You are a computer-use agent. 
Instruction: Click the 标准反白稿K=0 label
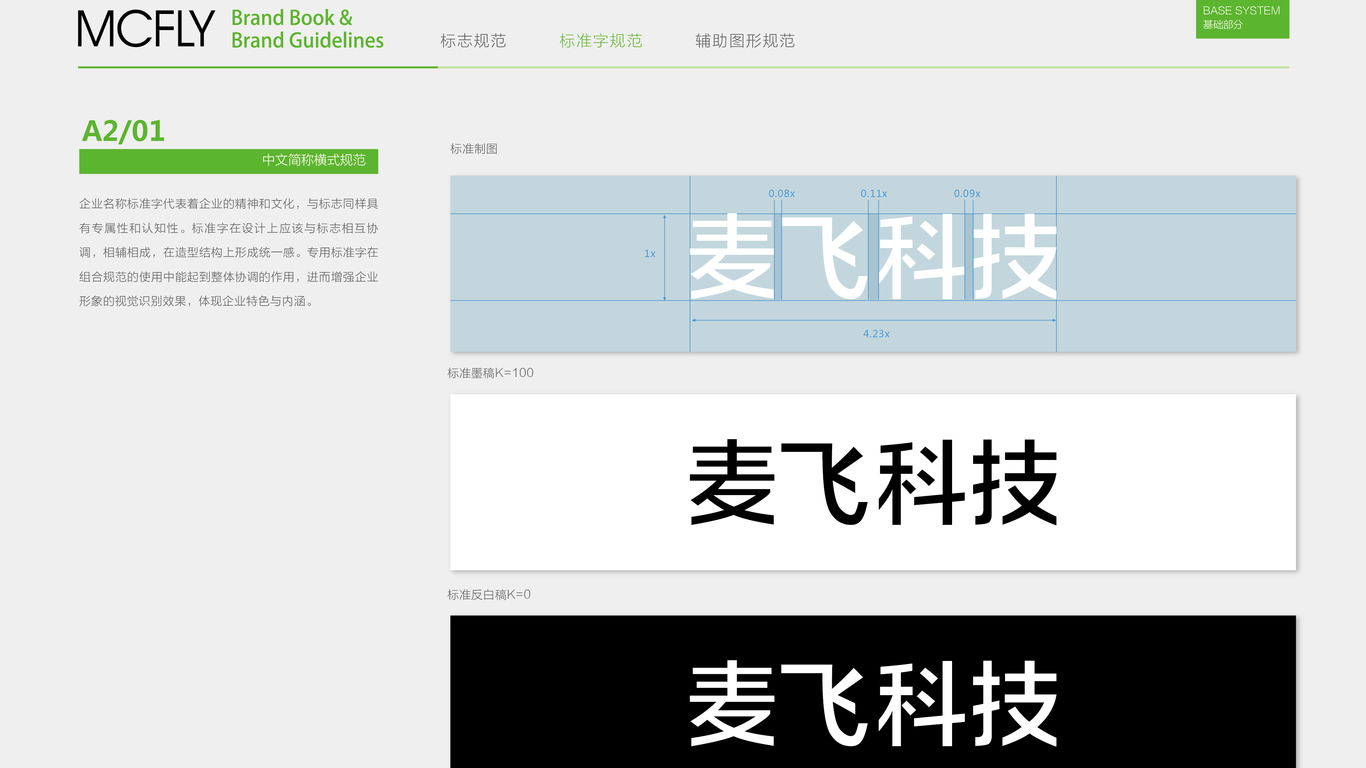[x=489, y=595]
